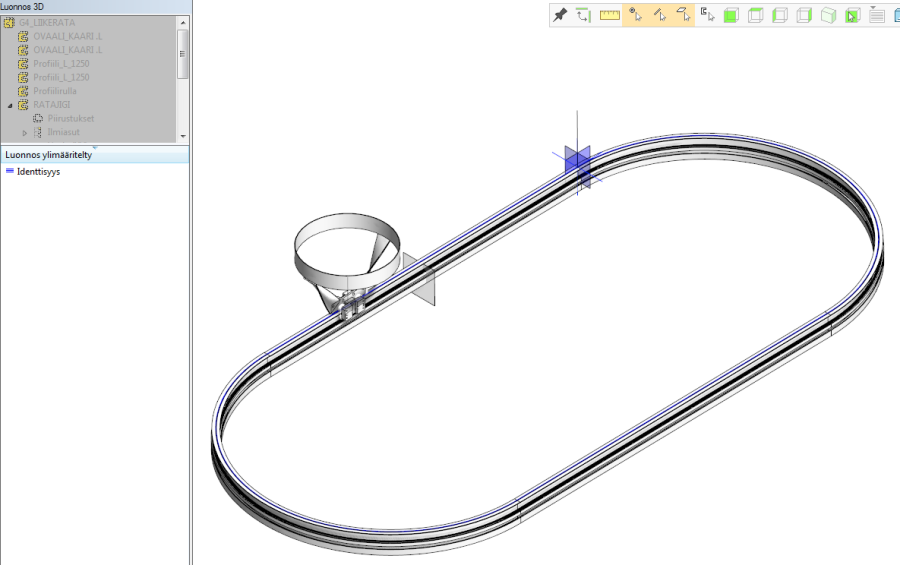This screenshot has height=565, width=900.
Task: Select the Profiilirulla item in the tree
Action: click(x=55, y=90)
